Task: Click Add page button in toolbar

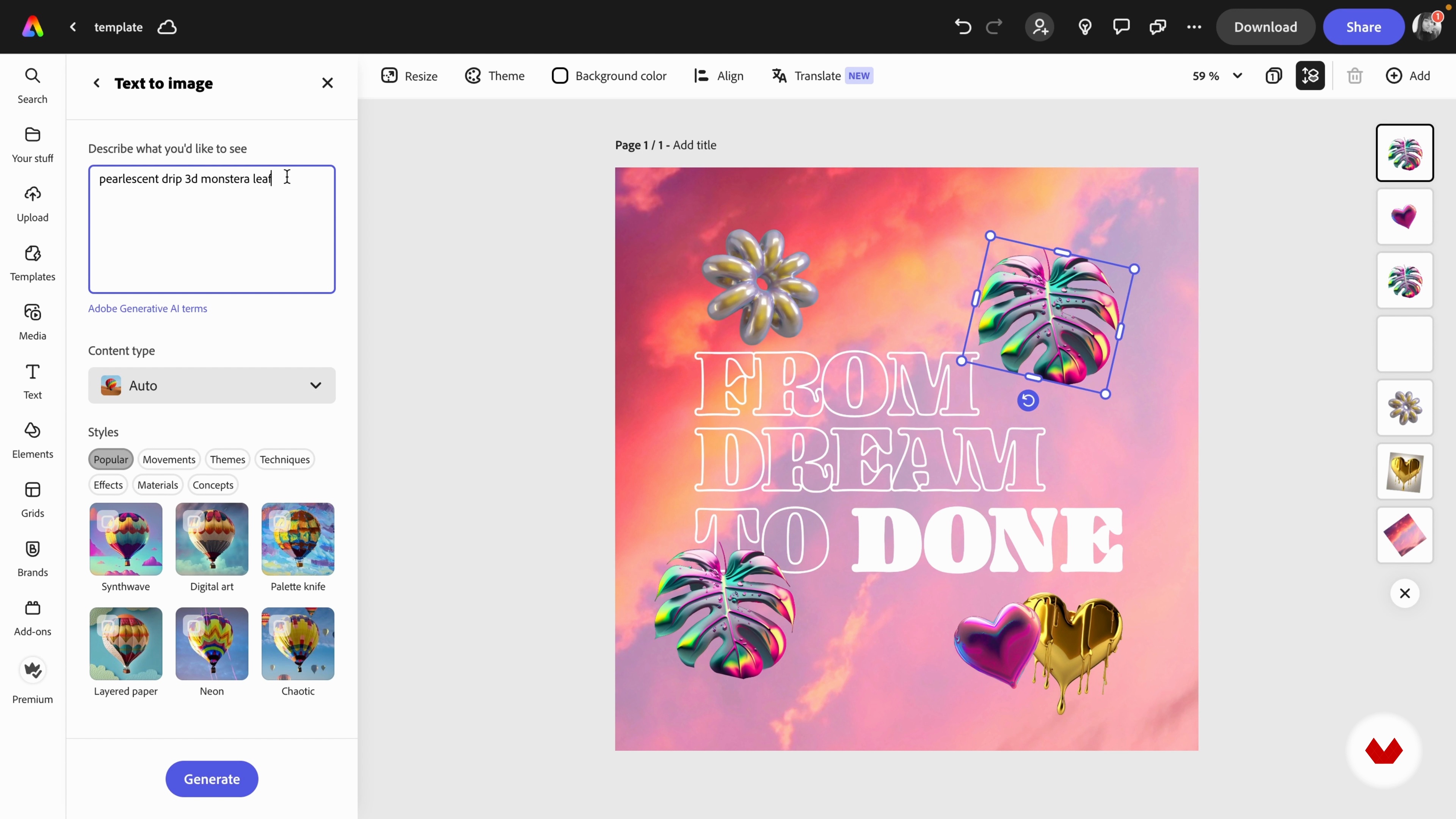Action: [1408, 76]
